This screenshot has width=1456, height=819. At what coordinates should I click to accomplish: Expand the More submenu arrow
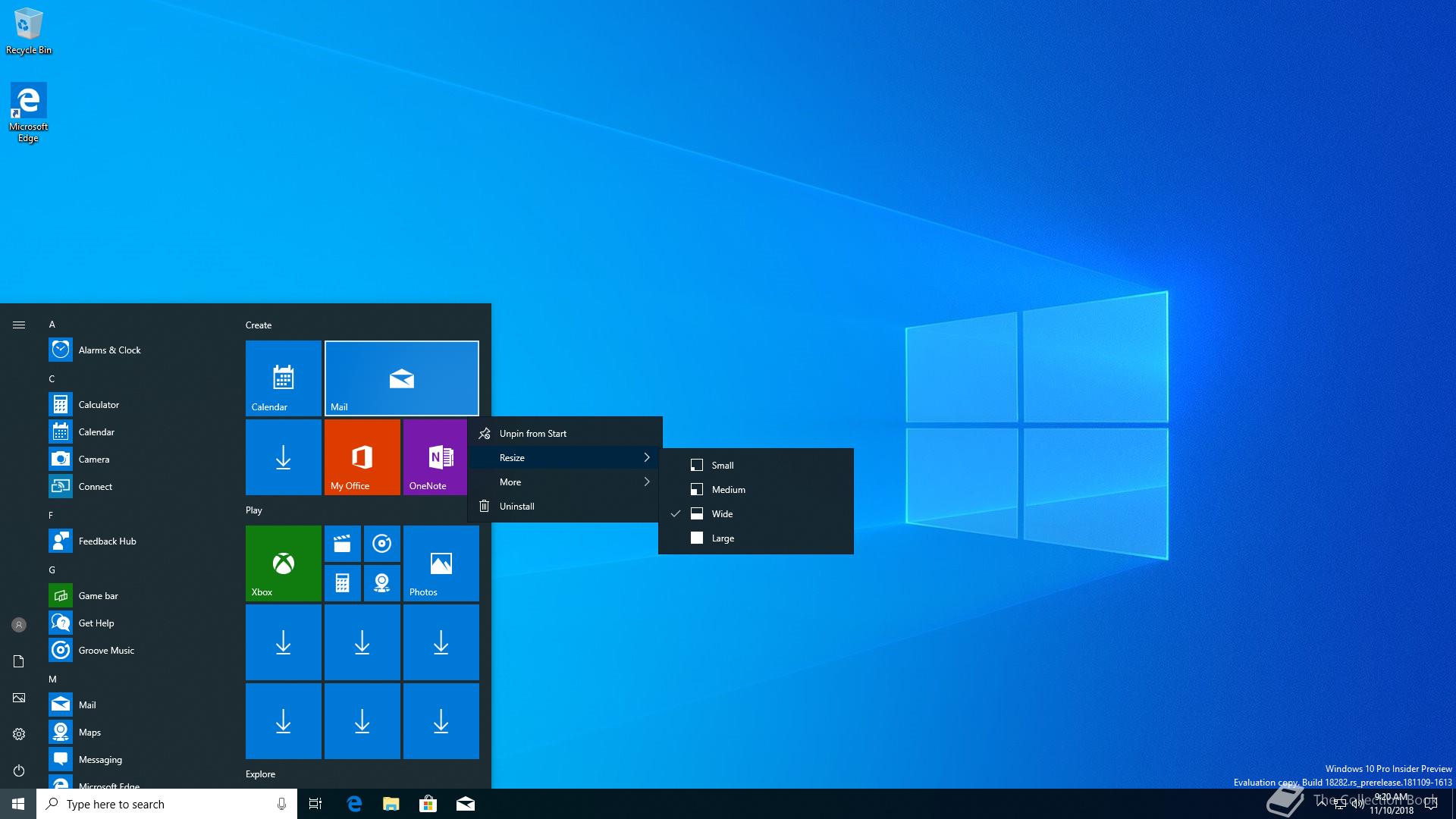coord(647,482)
